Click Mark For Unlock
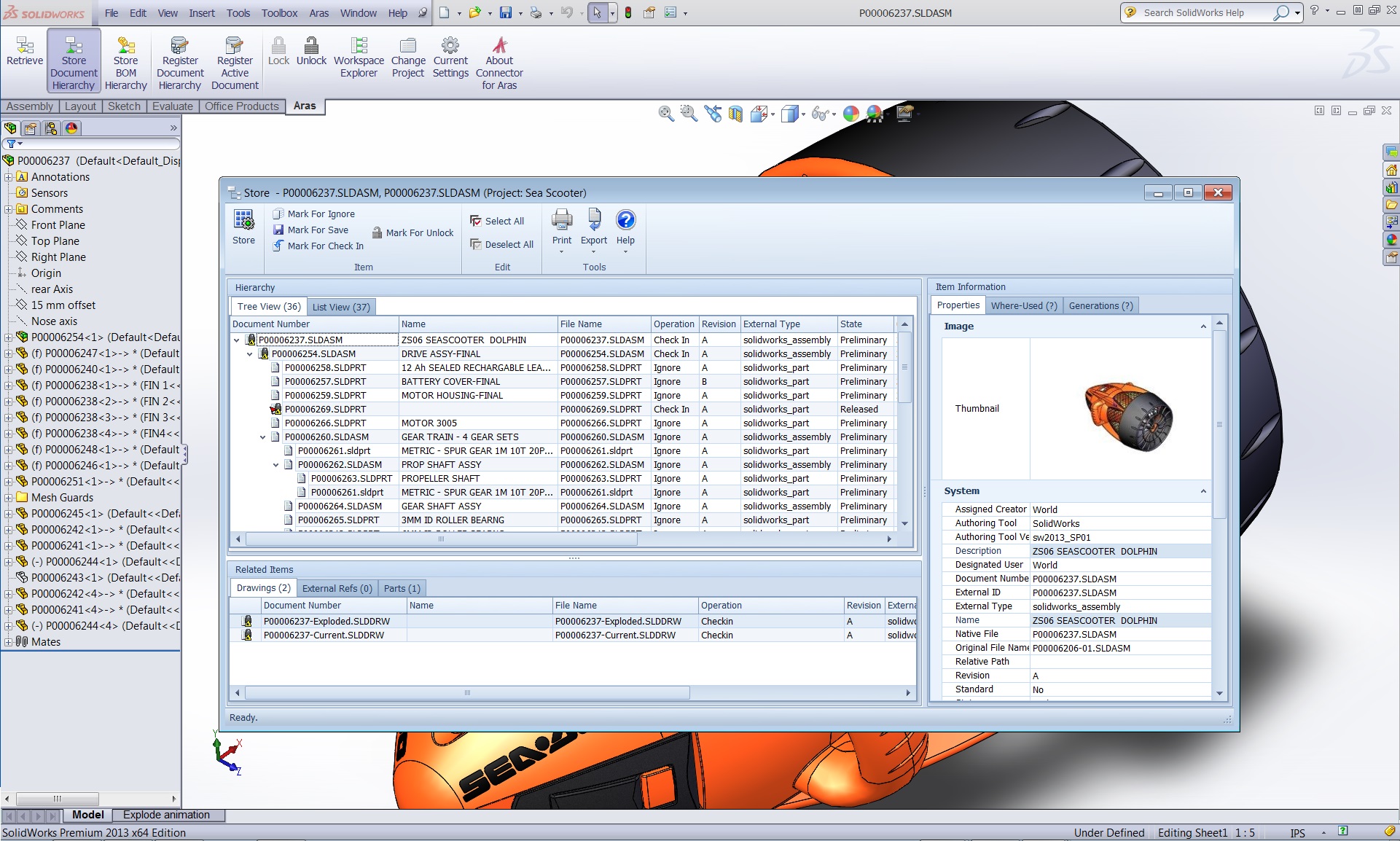 click(412, 232)
